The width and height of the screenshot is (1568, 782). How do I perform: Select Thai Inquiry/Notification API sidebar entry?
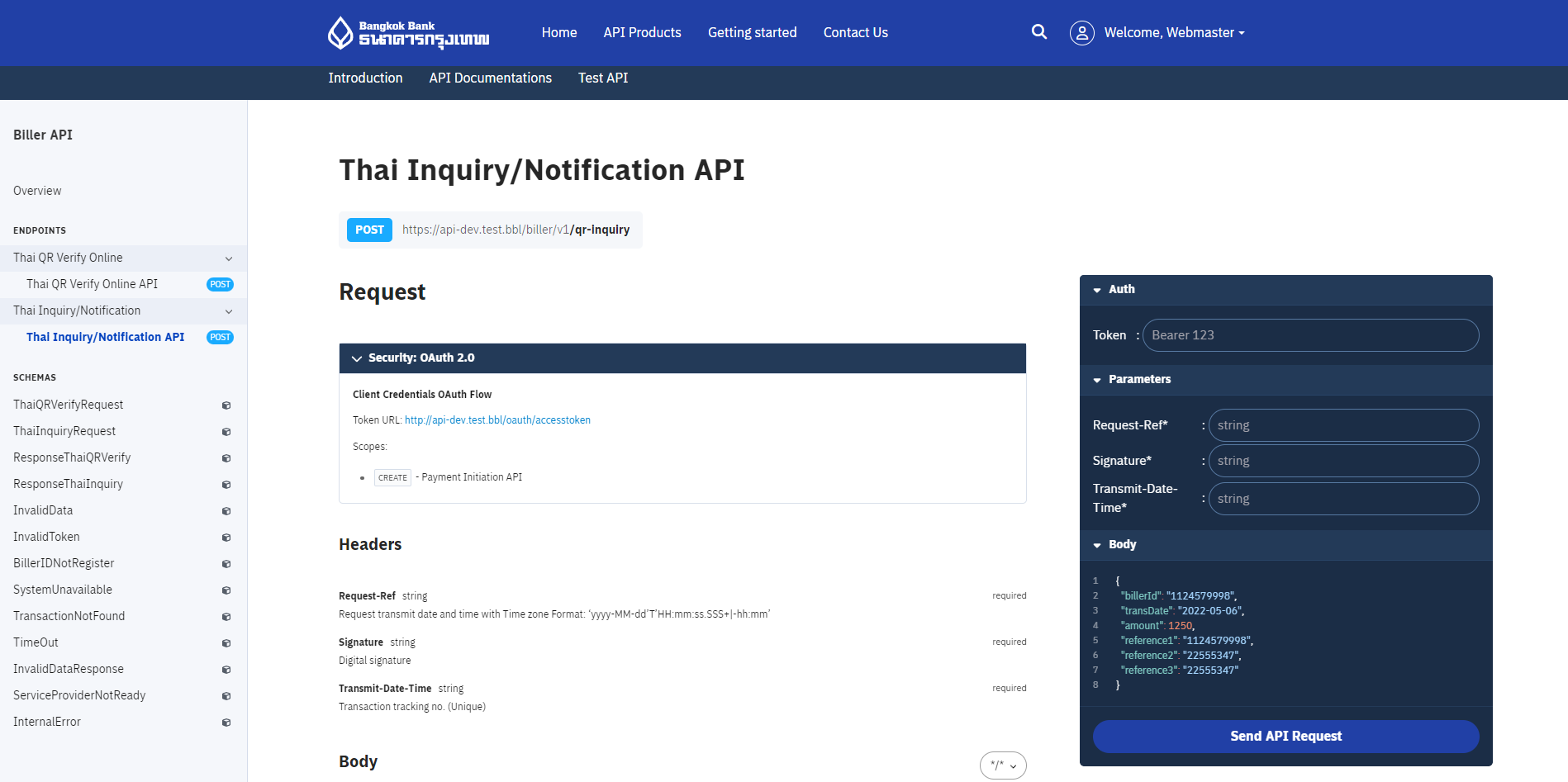click(105, 337)
